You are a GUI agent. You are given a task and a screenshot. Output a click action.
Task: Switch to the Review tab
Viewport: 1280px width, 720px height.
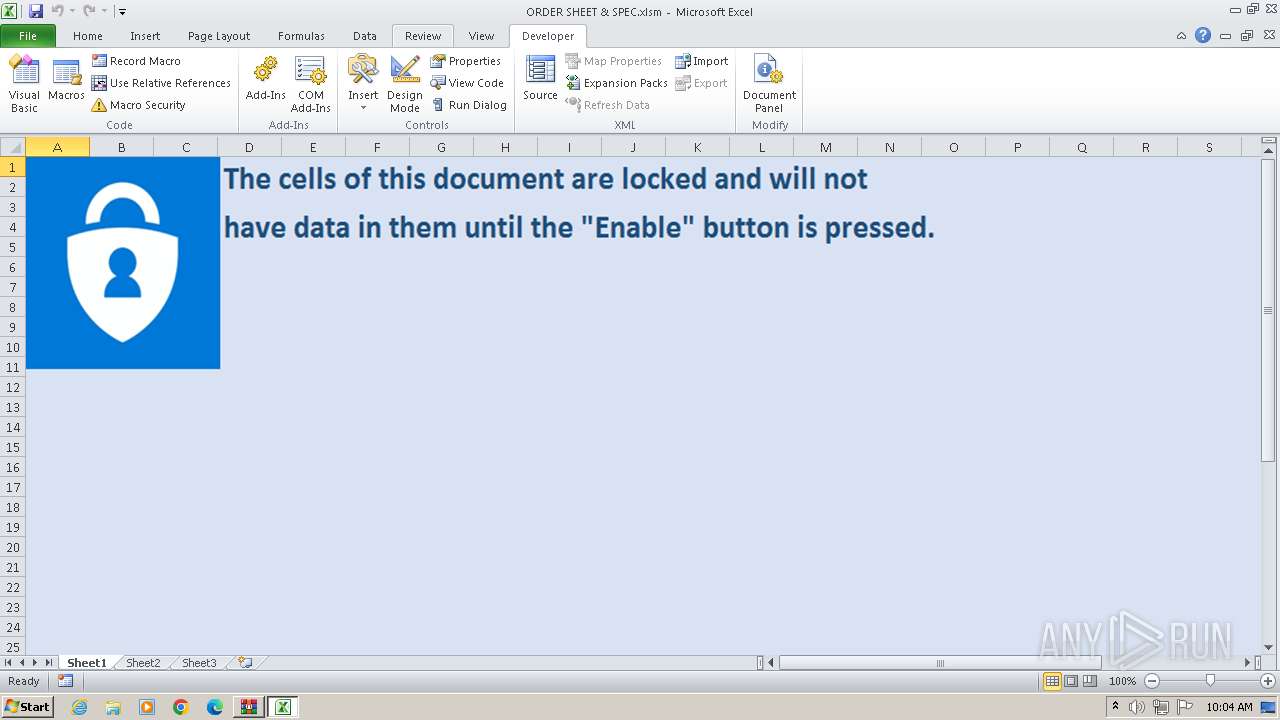[x=423, y=36]
